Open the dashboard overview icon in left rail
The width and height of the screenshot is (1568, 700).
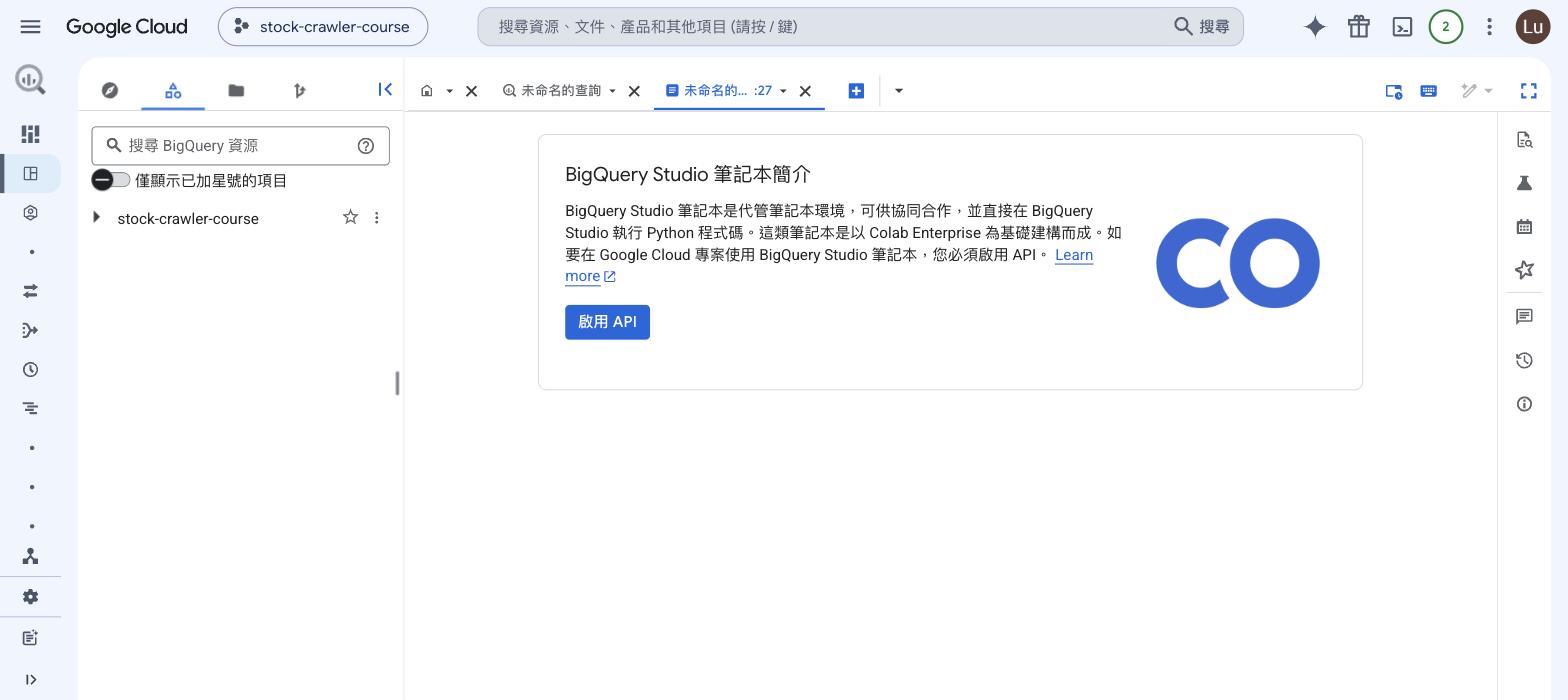point(30,134)
